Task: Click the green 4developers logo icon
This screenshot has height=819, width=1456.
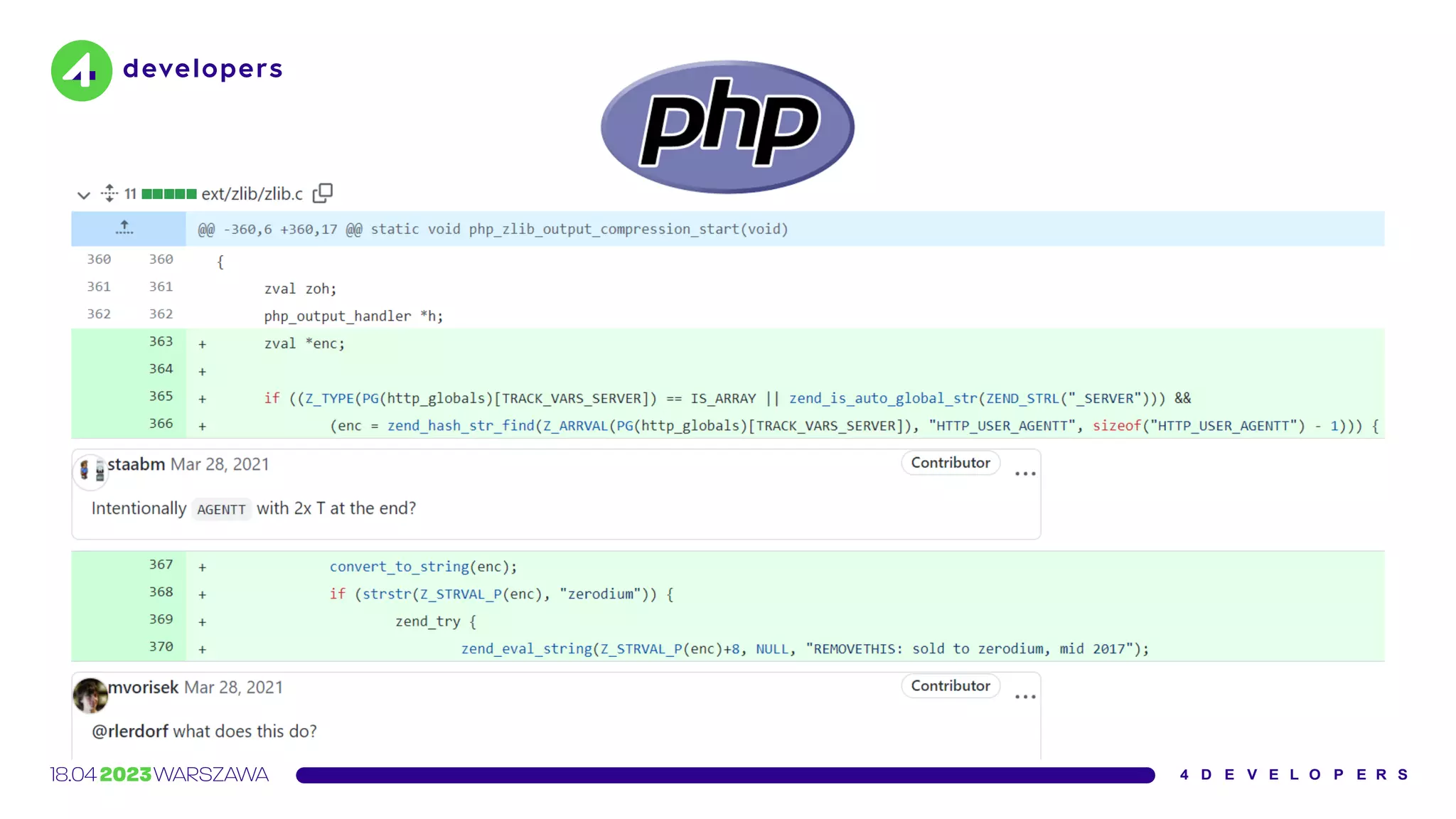Action: pos(82,70)
